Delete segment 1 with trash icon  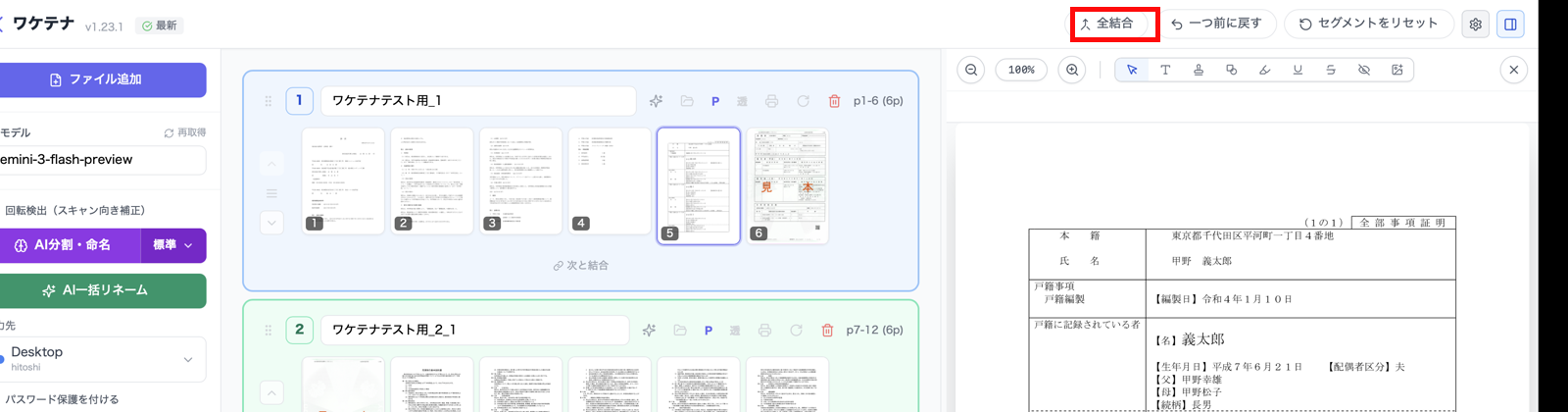click(835, 101)
